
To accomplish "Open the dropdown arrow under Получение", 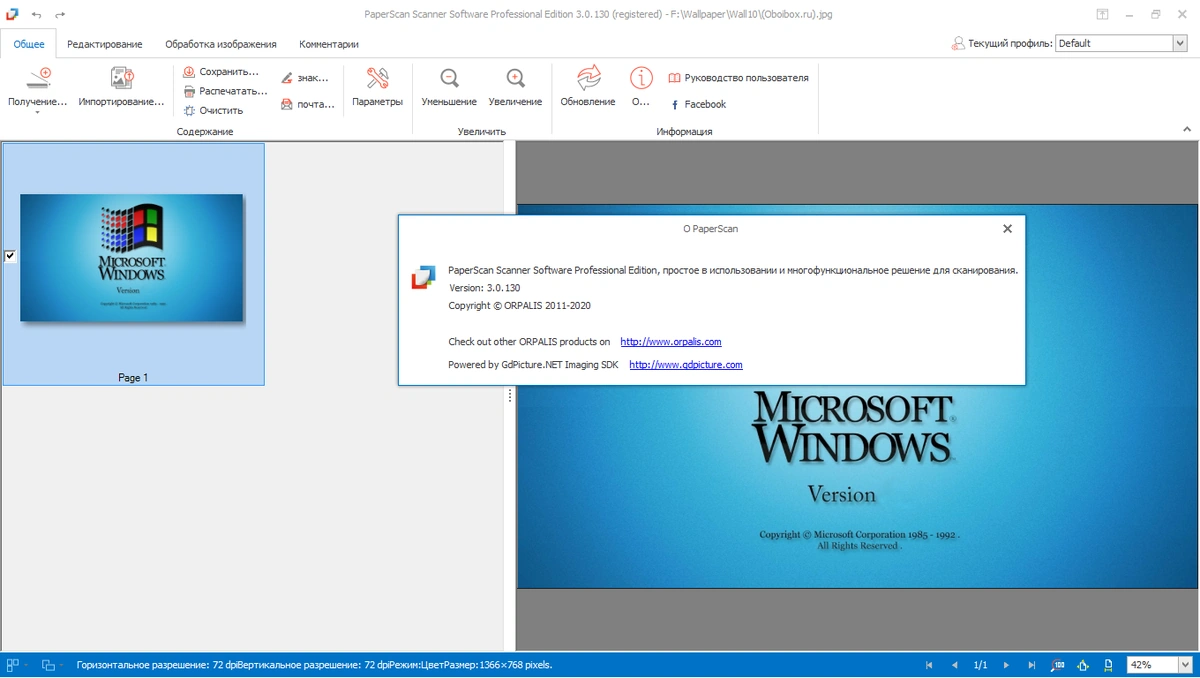I will click(x=38, y=113).
